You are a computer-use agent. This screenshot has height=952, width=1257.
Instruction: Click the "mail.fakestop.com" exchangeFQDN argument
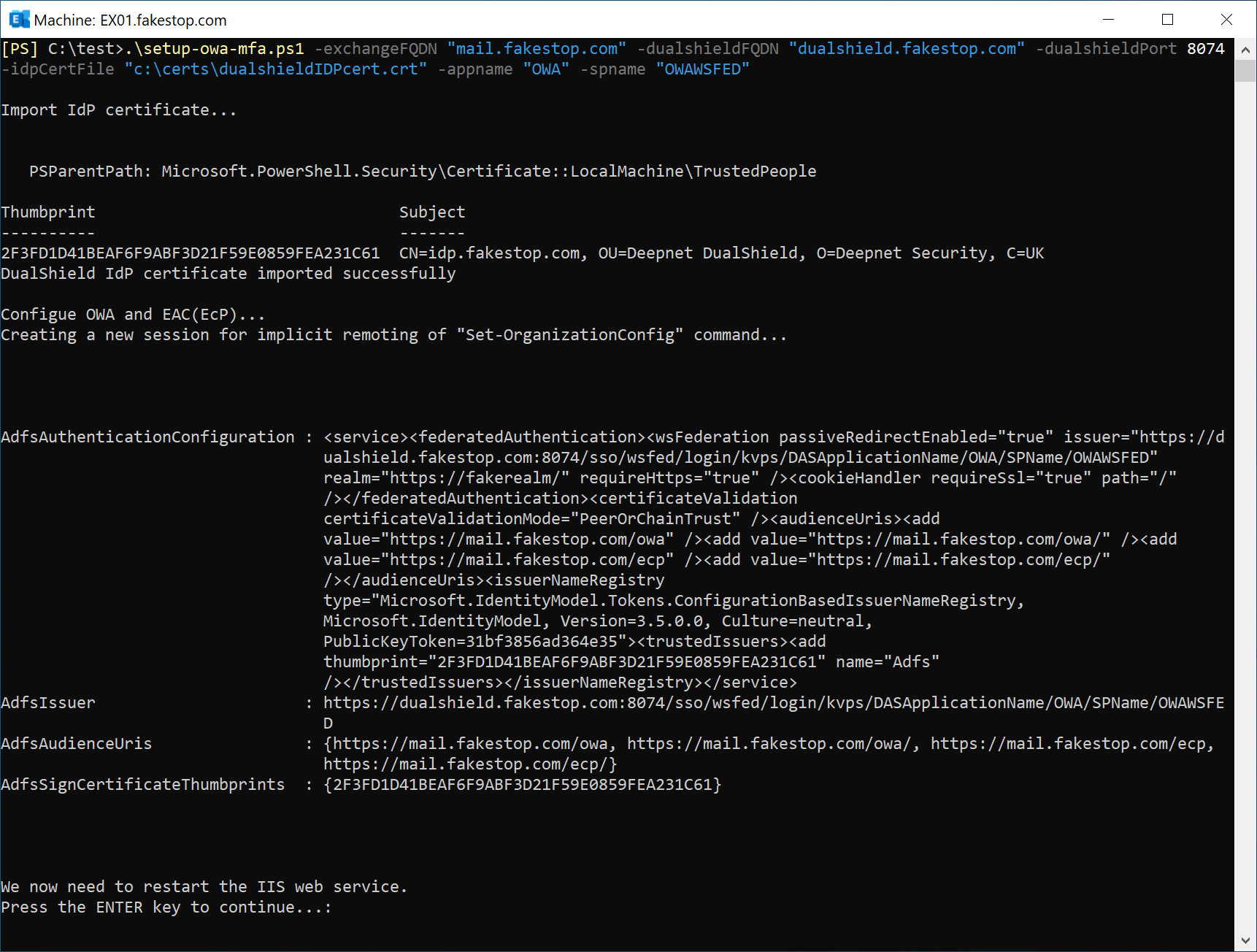pos(537,49)
